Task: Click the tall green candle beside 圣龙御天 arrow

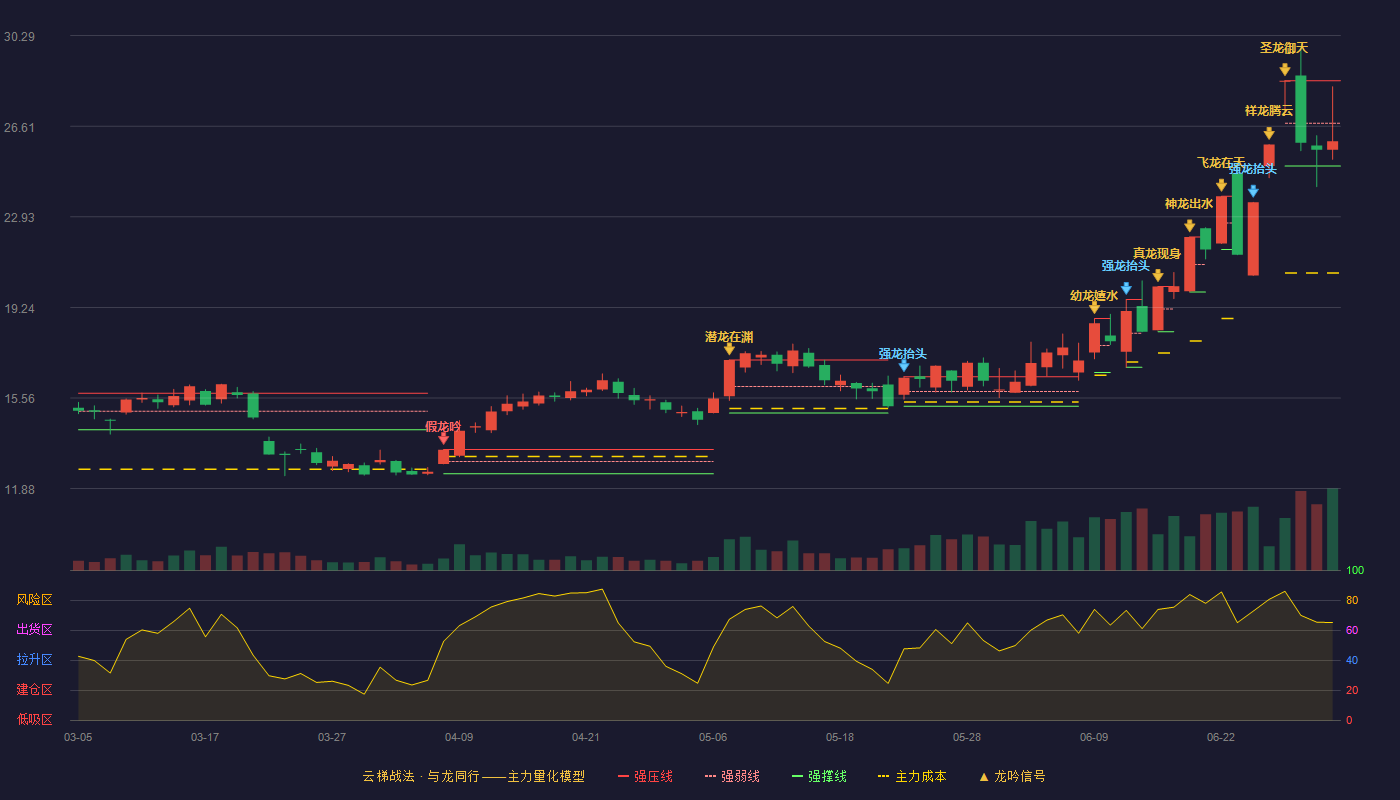Action: coord(1301,109)
